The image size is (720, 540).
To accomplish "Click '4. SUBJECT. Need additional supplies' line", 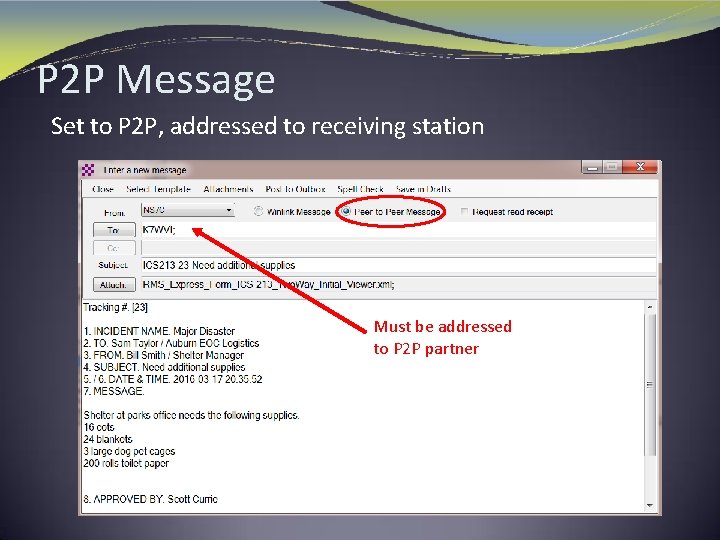I will pyautogui.click(x=164, y=367).
